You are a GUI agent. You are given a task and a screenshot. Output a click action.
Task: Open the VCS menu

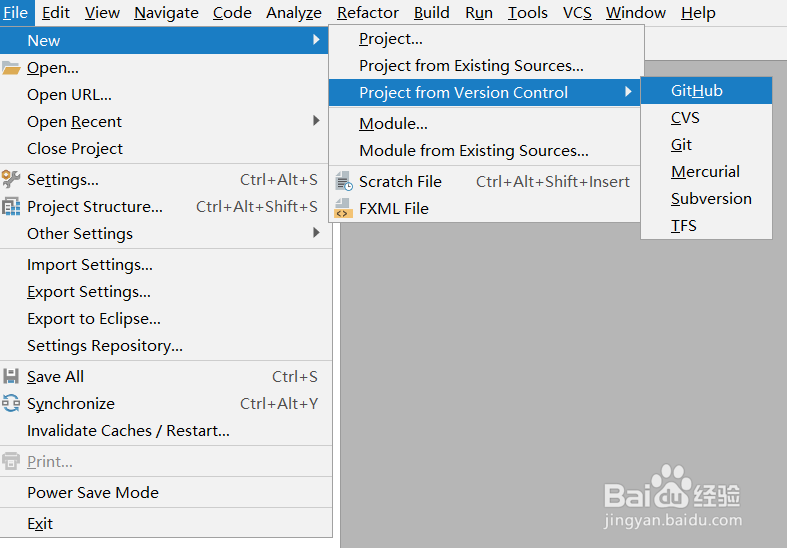[577, 13]
